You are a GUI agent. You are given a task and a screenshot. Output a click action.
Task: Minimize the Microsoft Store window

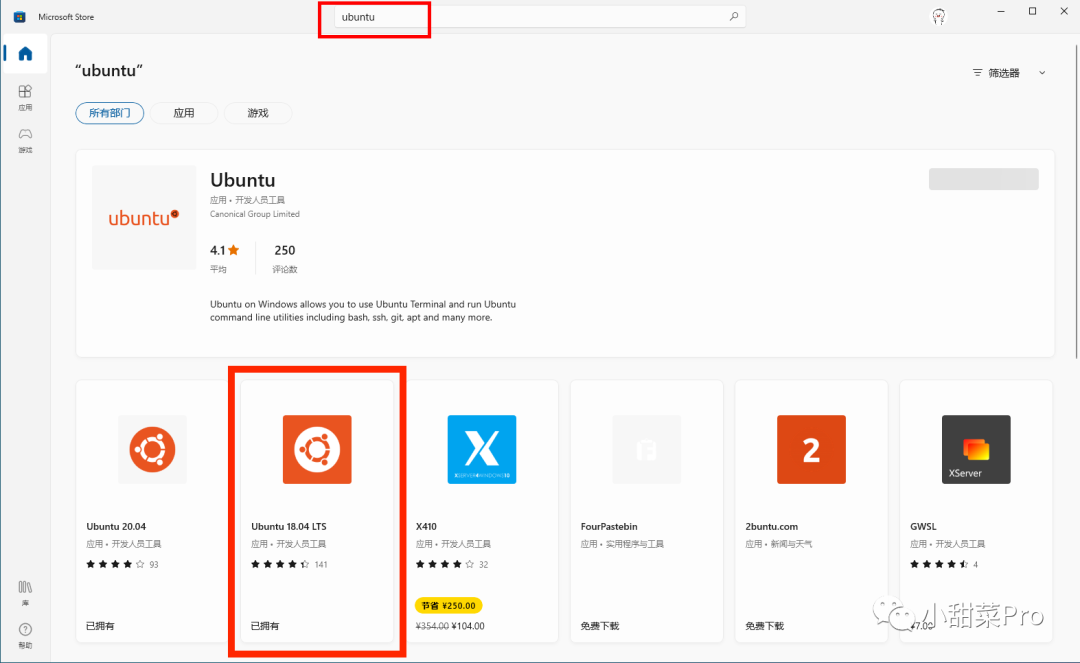[x=1001, y=12]
